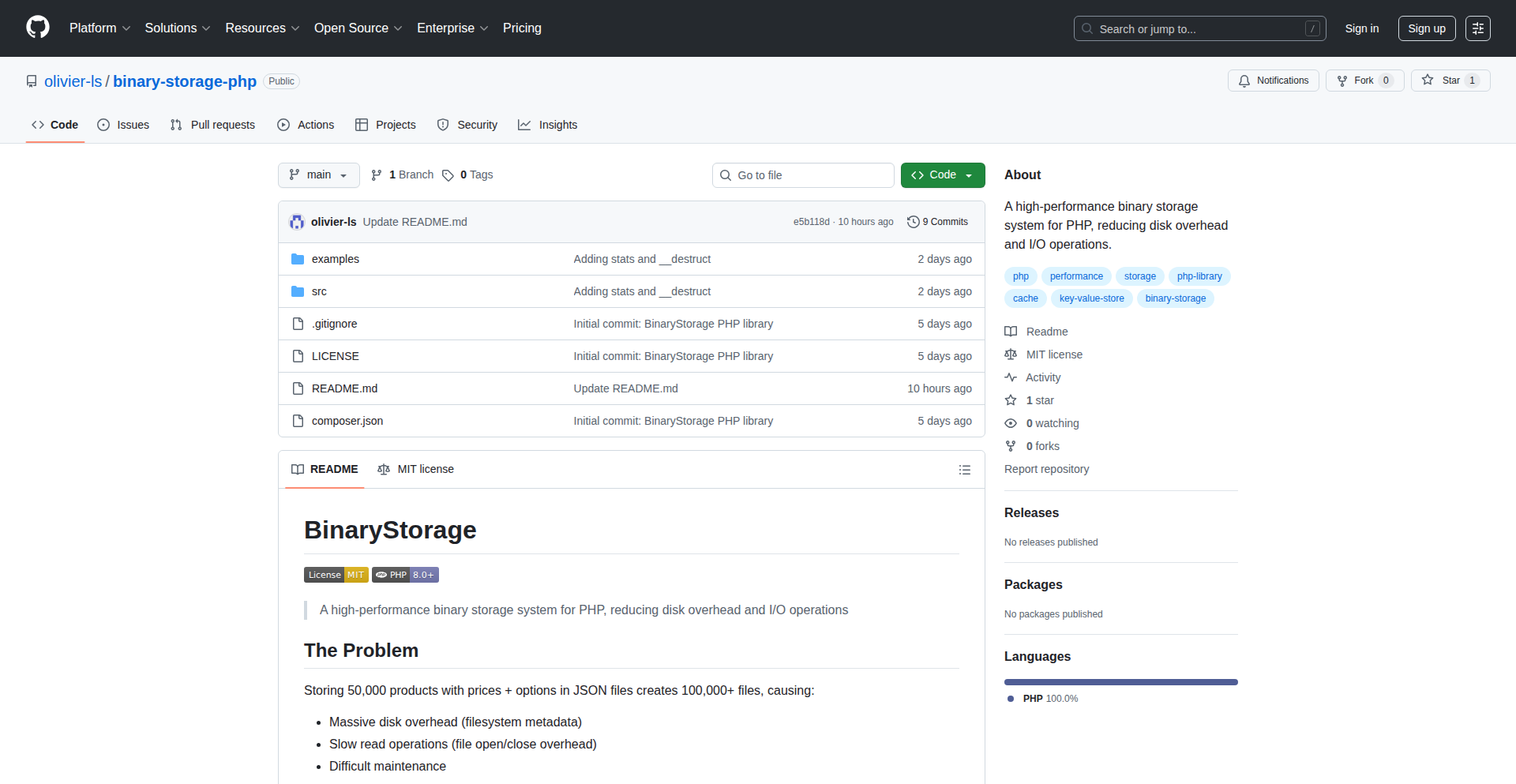Click the Go to file search field

point(802,174)
